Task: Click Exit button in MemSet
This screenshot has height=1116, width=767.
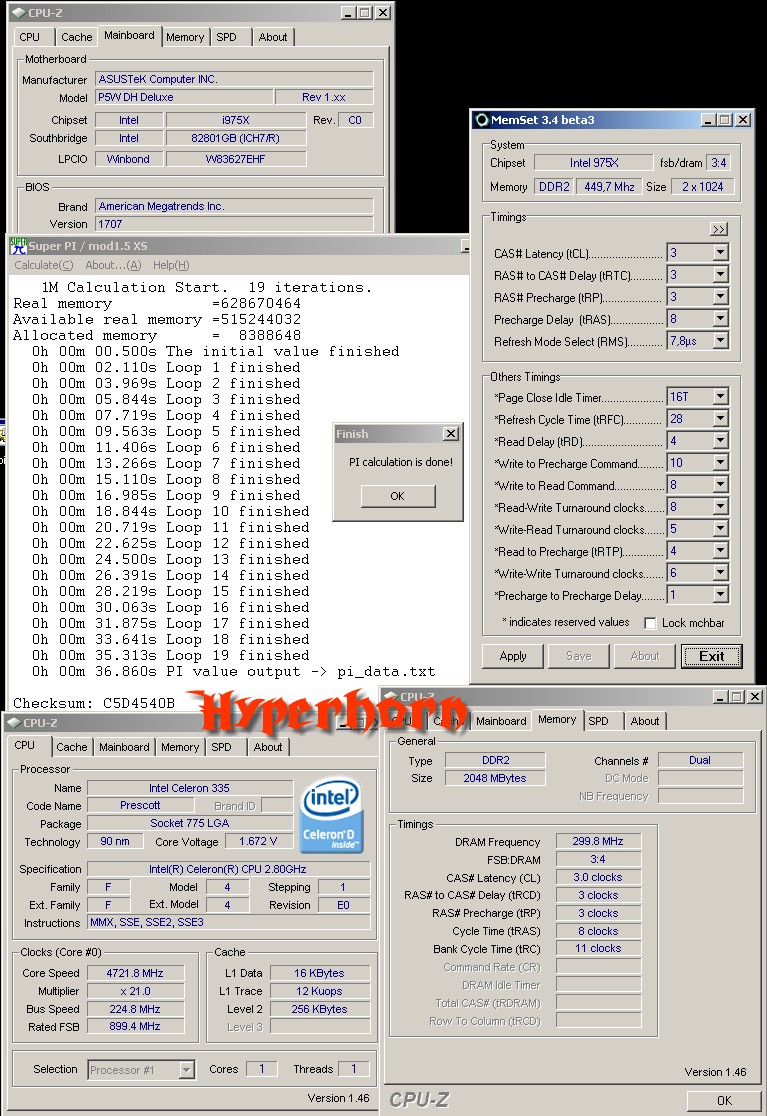Action: pos(712,656)
